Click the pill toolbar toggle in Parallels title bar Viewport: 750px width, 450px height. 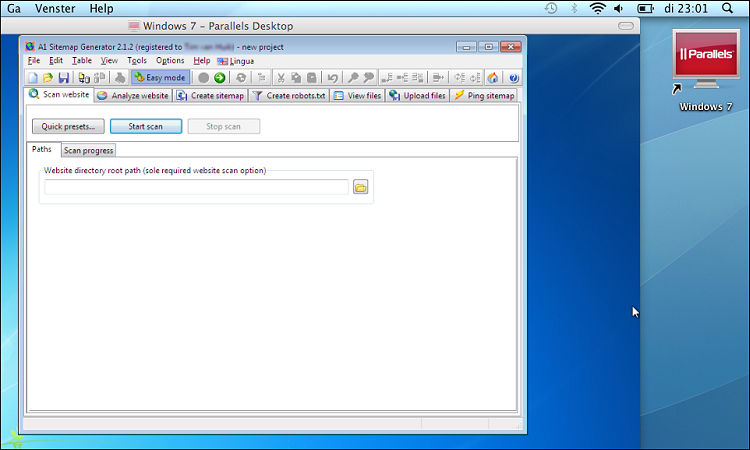click(x=626, y=26)
